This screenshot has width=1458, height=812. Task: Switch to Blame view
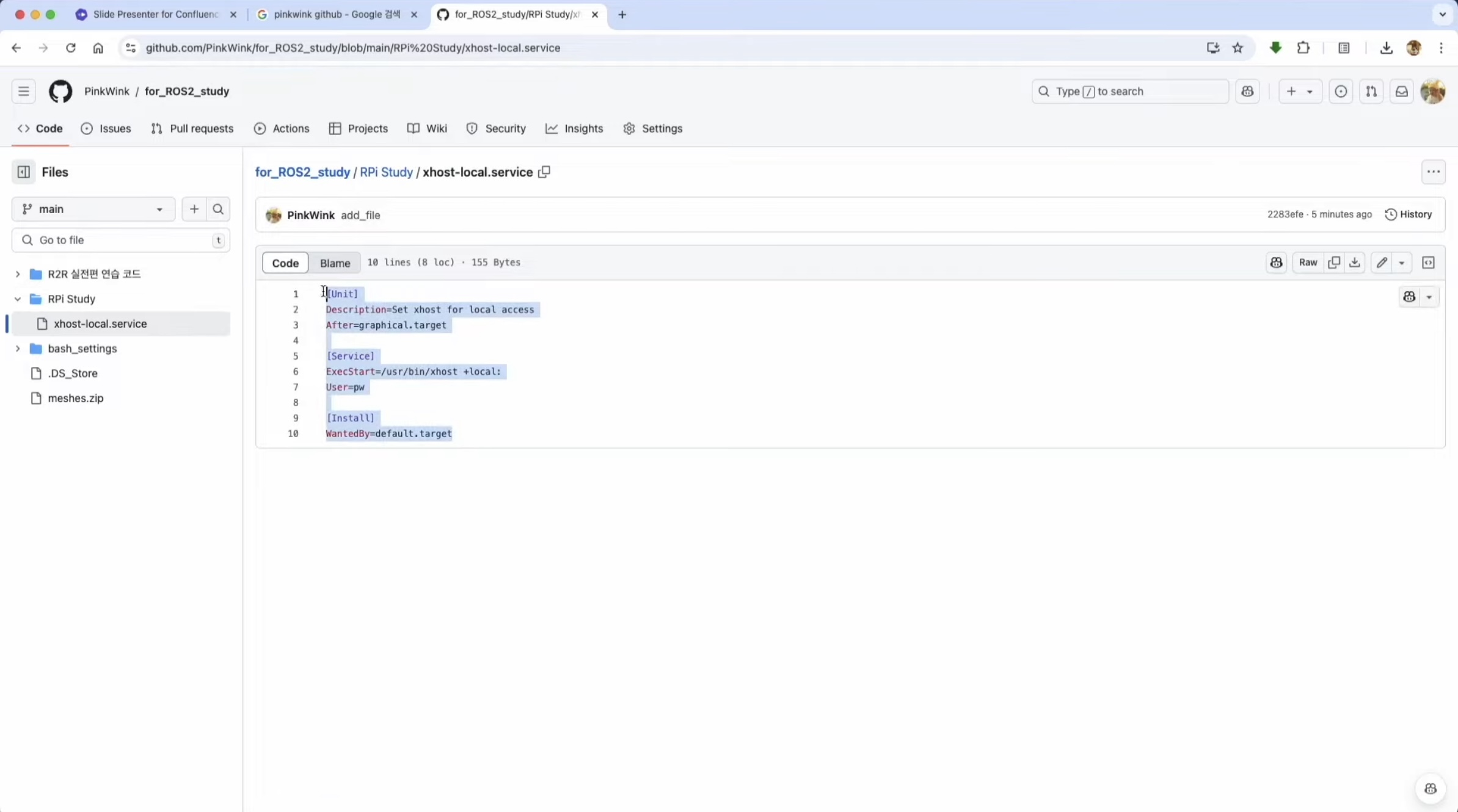pyautogui.click(x=335, y=263)
